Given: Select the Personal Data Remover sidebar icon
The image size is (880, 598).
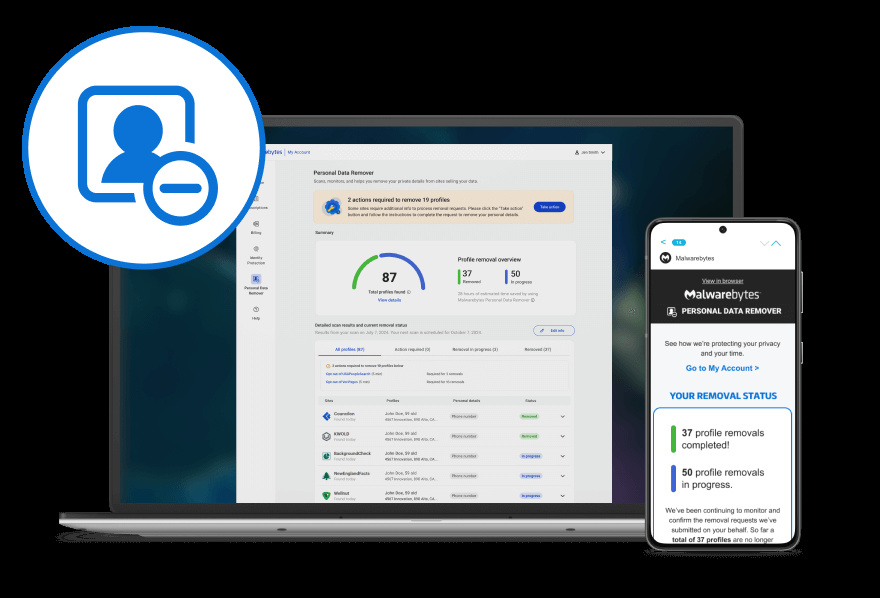Looking at the screenshot, I should pos(256,279).
